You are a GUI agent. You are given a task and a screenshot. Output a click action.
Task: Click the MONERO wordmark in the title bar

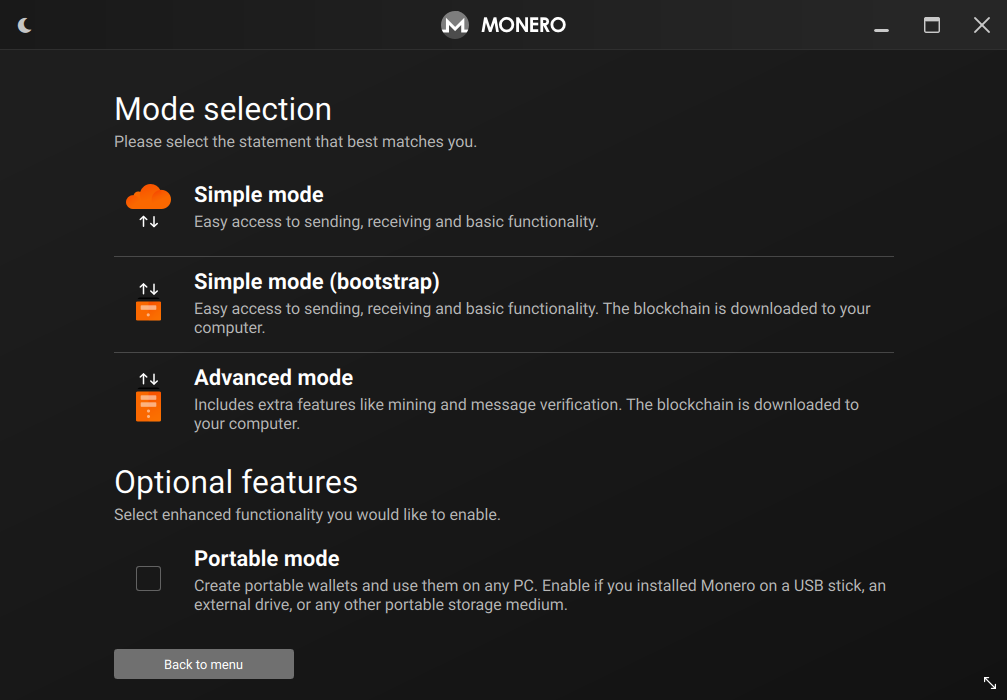(524, 25)
